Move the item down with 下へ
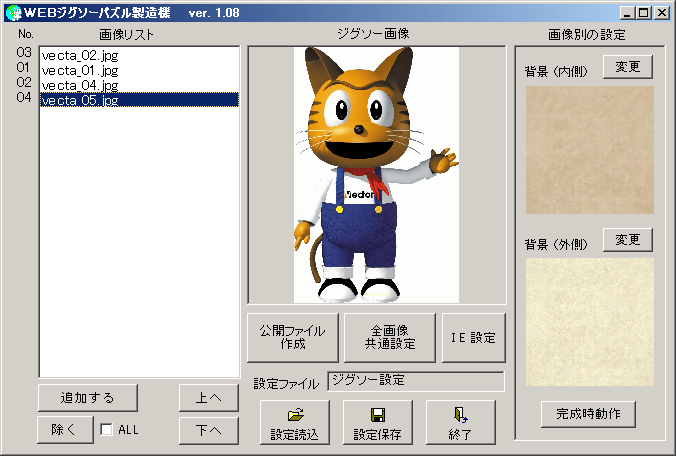 point(209,430)
